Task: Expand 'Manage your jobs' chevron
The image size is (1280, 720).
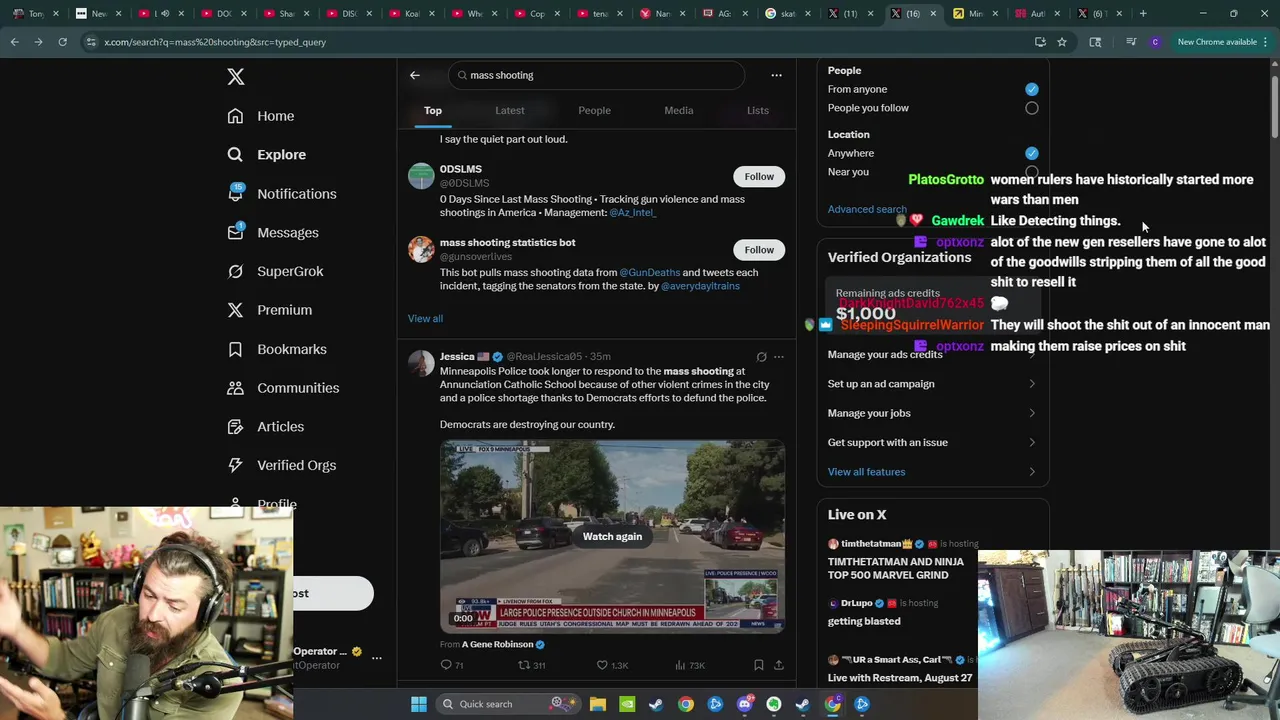Action: click(1032, 413)
